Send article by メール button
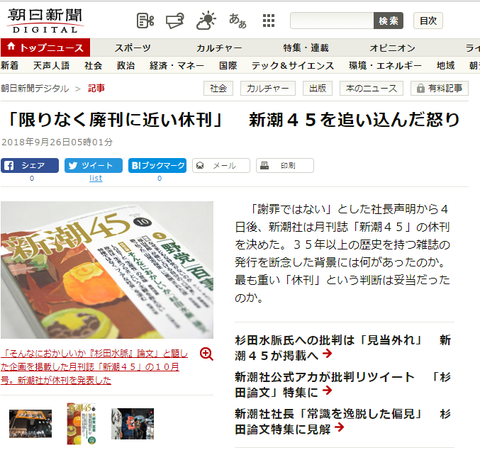Viewport: 480px width, 455px height. point(221,165)
